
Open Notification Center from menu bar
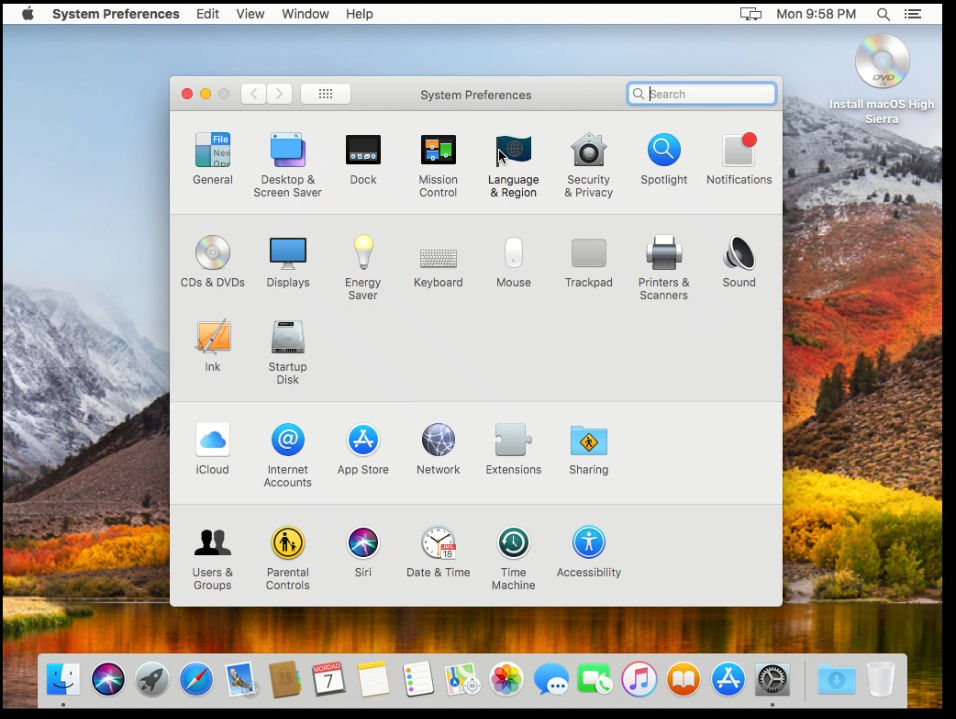[x=913, y=13]
